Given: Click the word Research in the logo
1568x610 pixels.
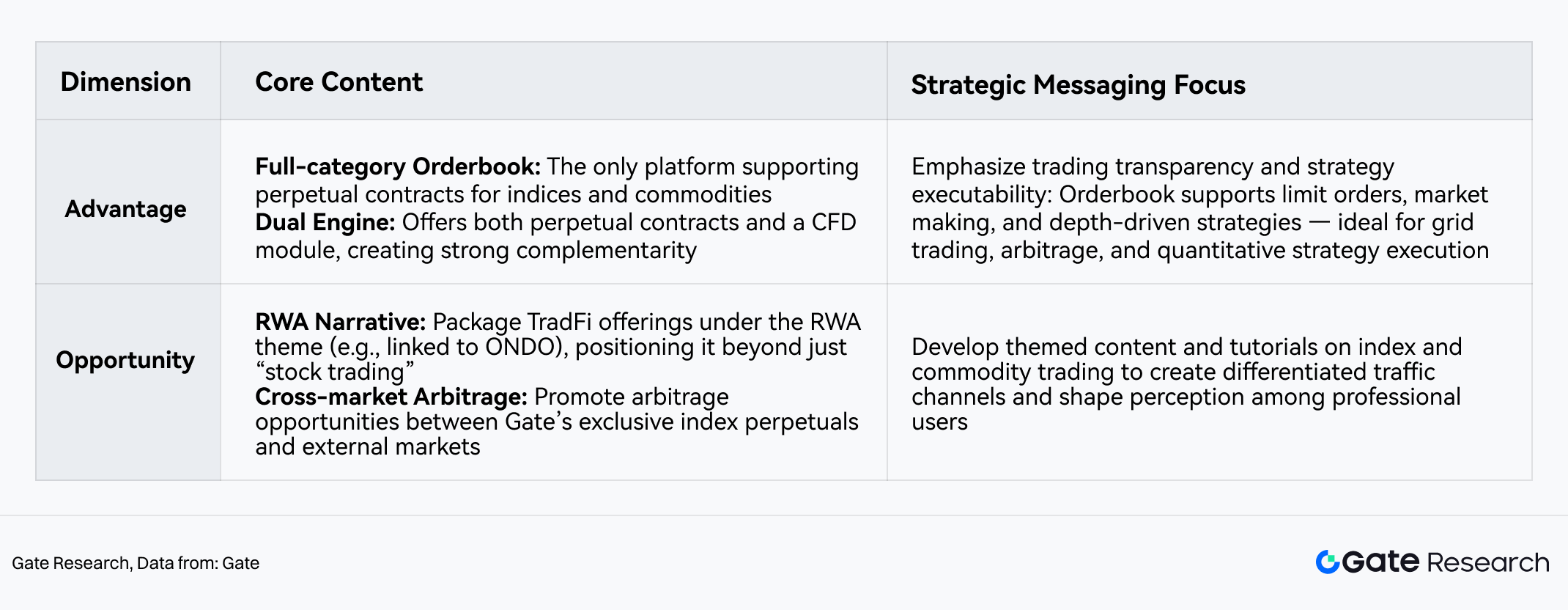Looking at the screenshot, I should [x=1487, y=562].
